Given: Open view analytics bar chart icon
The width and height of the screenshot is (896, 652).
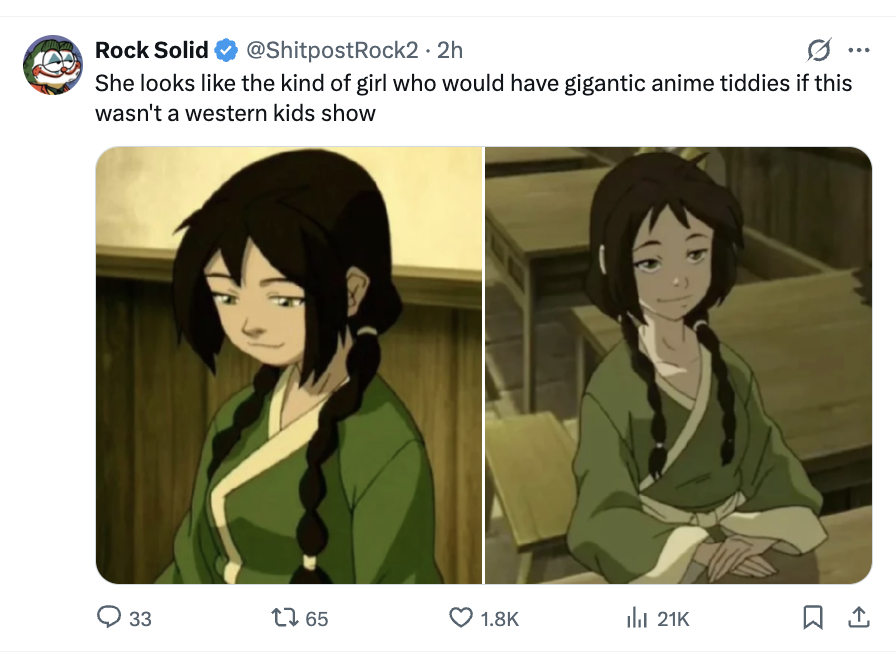Looking at the screenshot, I should 637,618.
